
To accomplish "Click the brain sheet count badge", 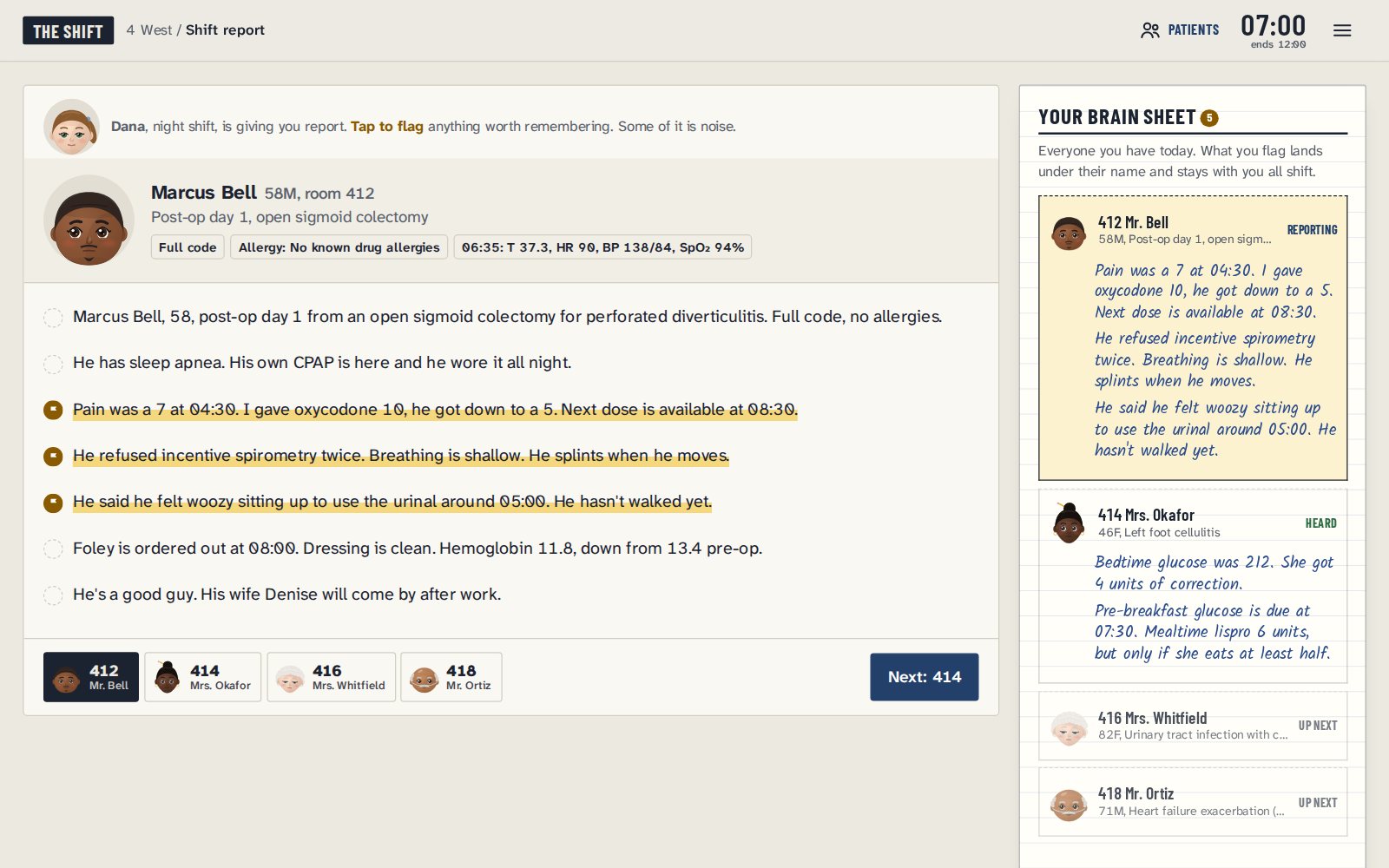I will (x=1209, y=118).
